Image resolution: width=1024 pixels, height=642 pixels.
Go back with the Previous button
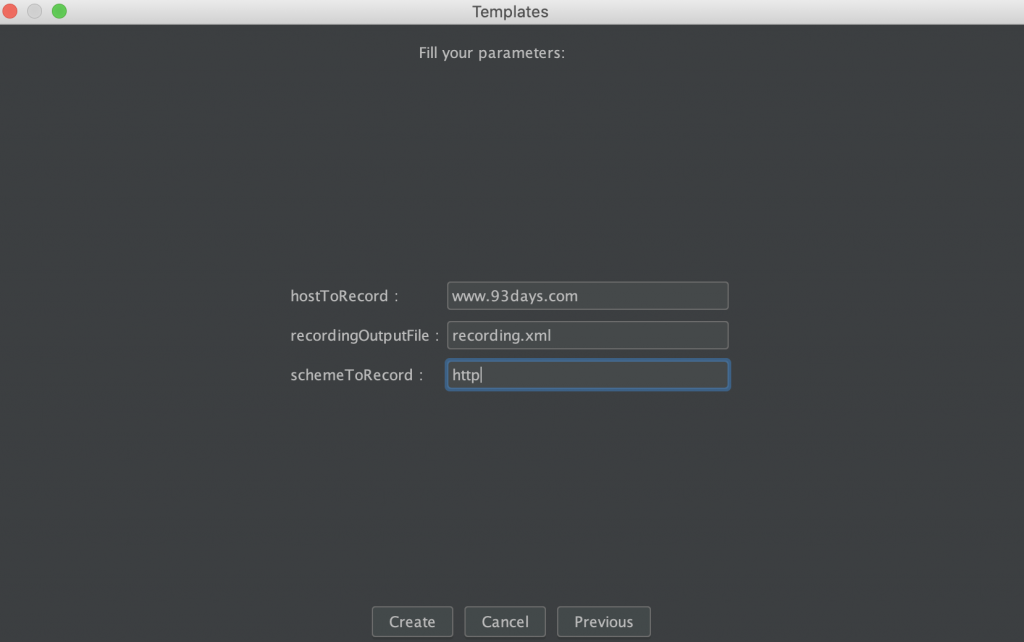click(603, 621)
